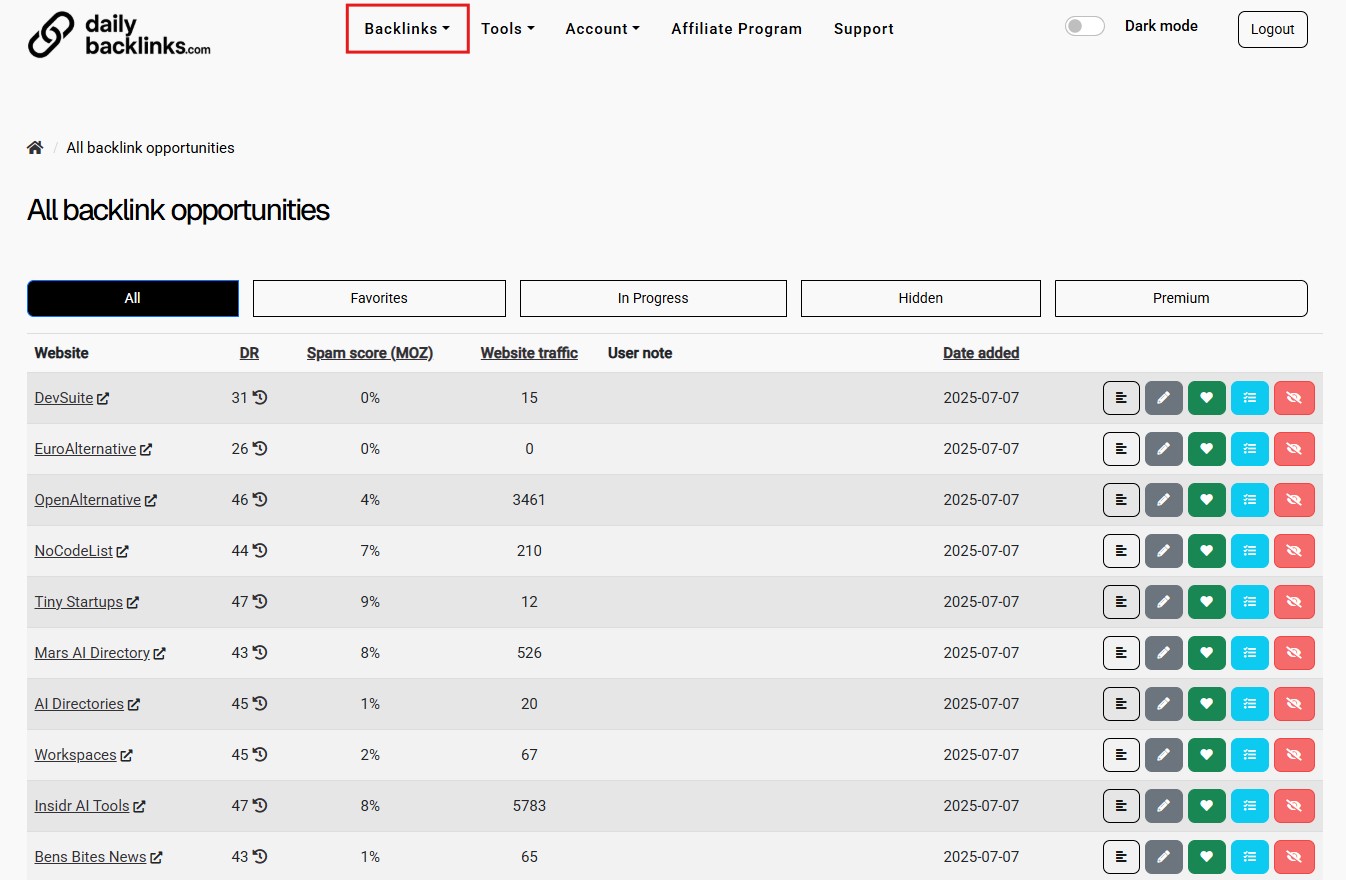Open the Bens Bites News link
Screen dimensions: 1346x880
pyautogui.click(x=98, y=857)
